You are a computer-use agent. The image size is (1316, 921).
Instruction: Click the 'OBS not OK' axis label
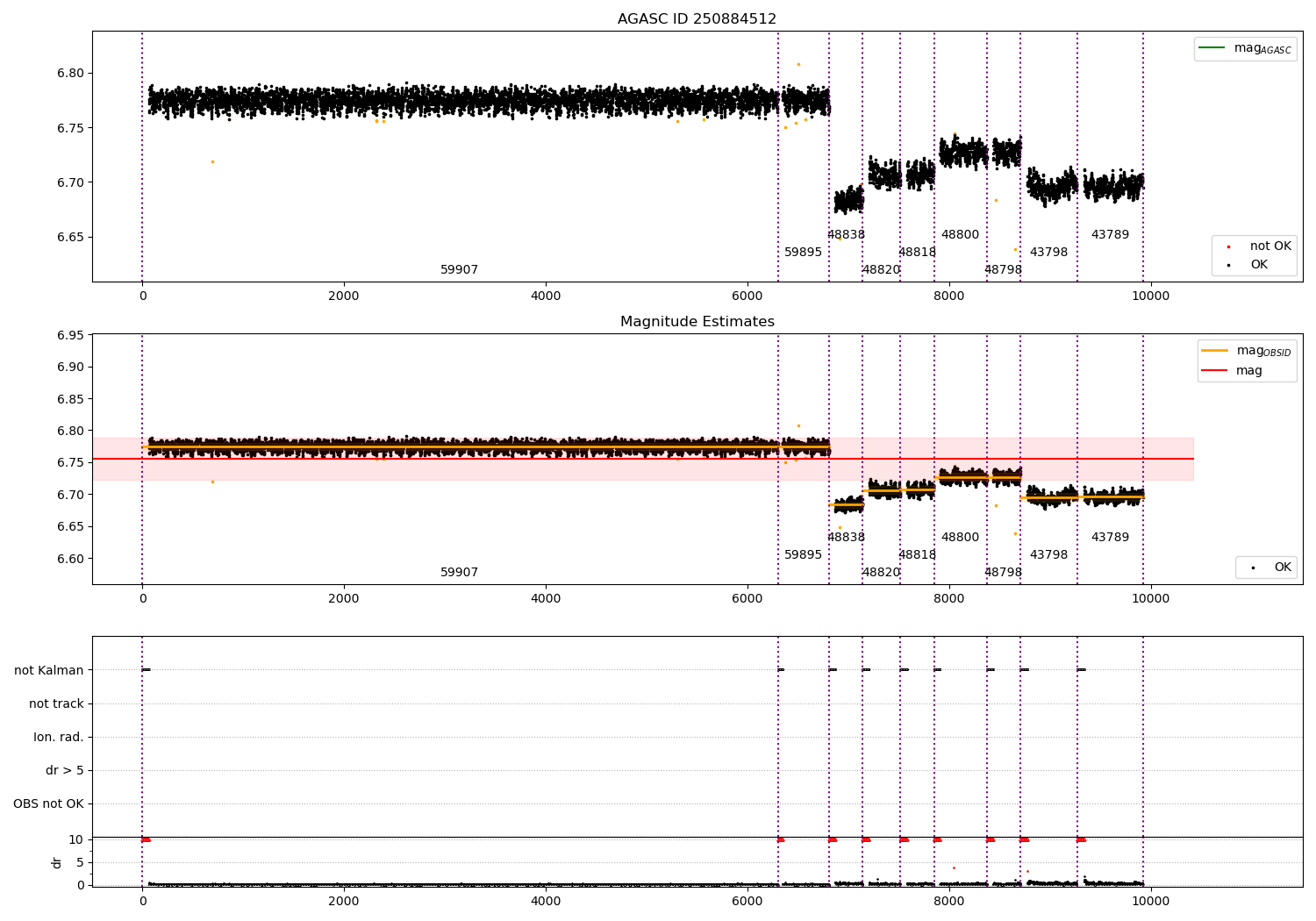[x=48, y=803]
